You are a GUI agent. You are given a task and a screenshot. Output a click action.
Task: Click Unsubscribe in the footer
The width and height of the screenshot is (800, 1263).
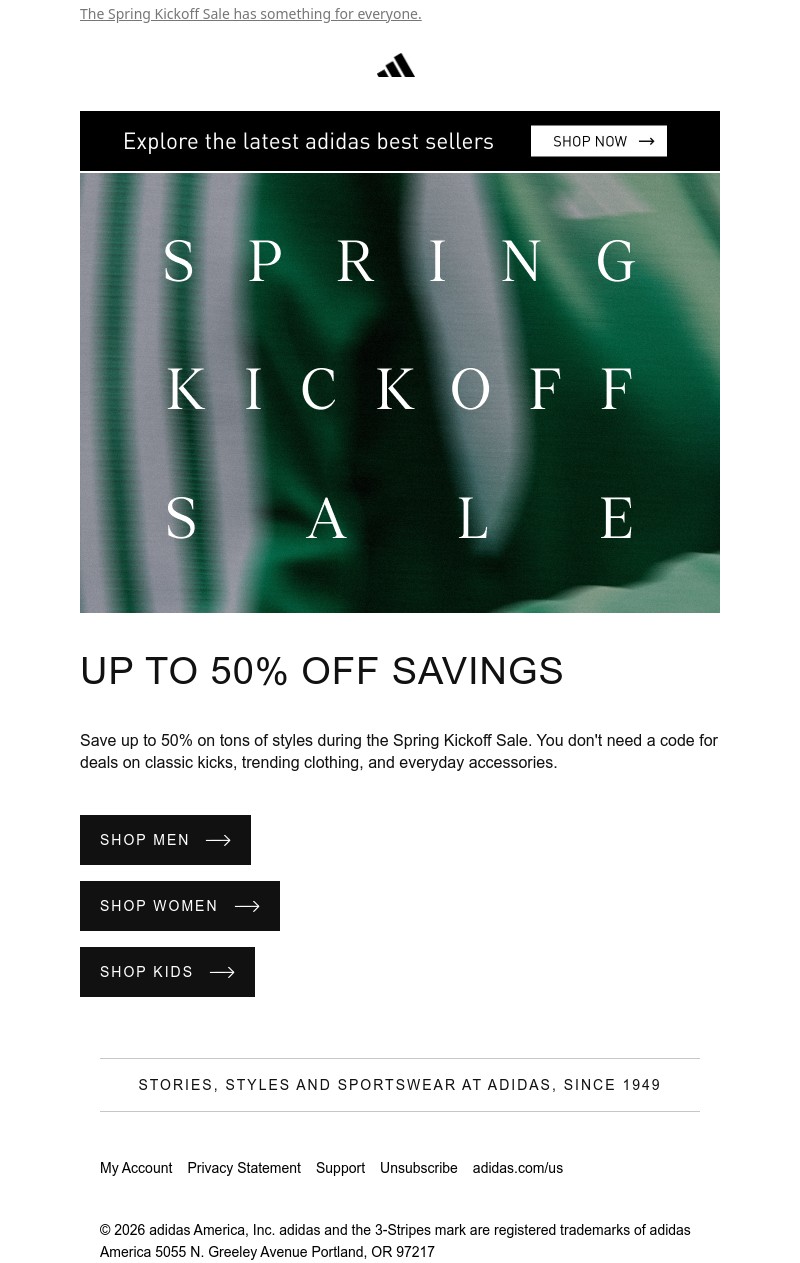pyautogui.click(x=419, y=1168)
